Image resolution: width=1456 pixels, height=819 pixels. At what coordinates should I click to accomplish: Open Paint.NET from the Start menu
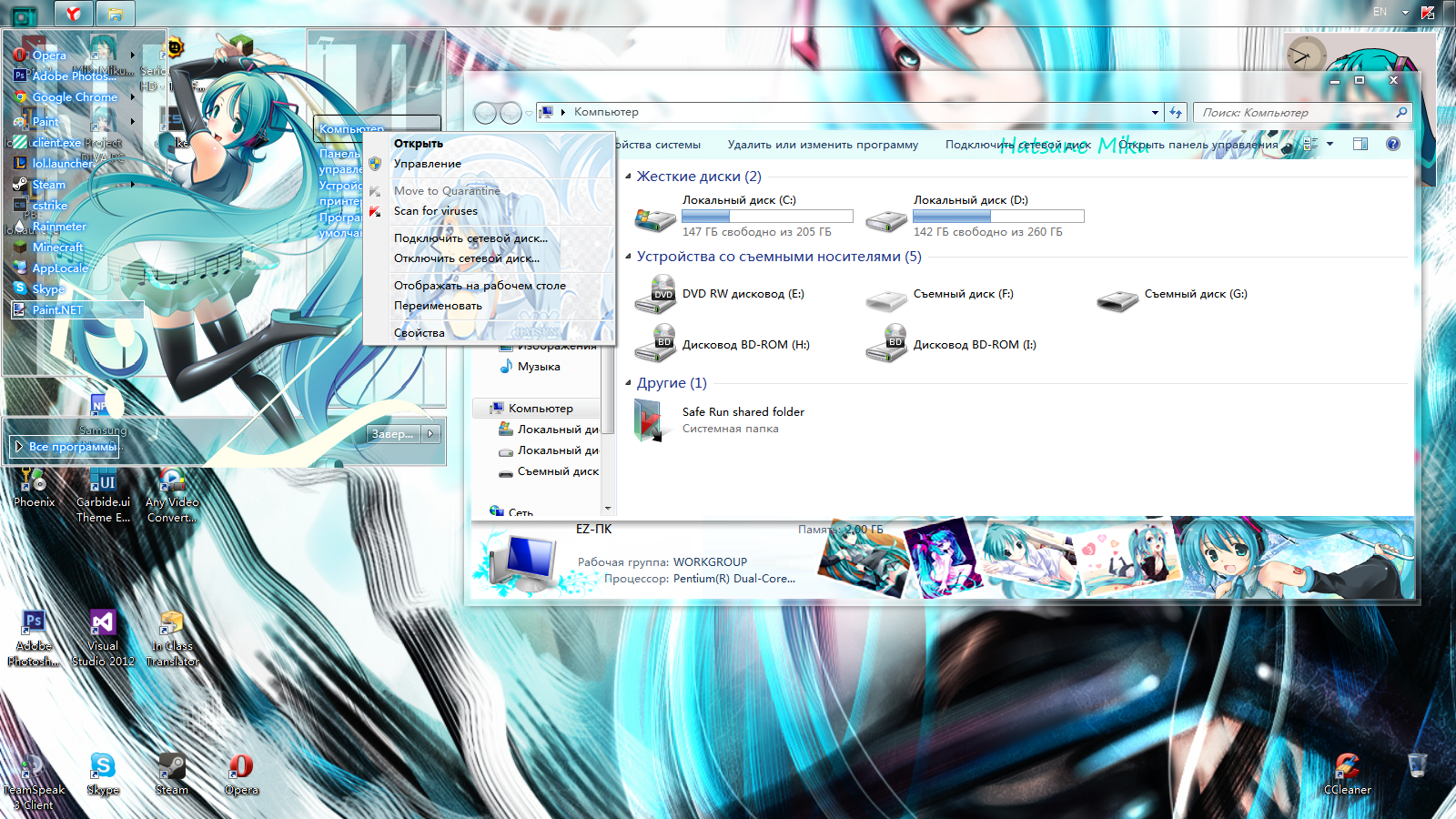pyautogui.click(x=77, y=310)
